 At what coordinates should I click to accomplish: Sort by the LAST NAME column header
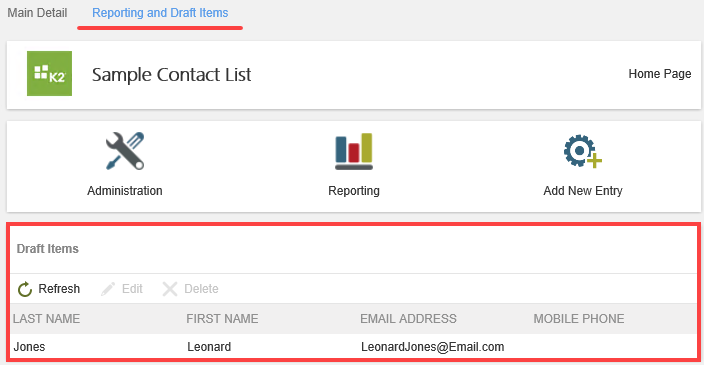tap(47, 319)
